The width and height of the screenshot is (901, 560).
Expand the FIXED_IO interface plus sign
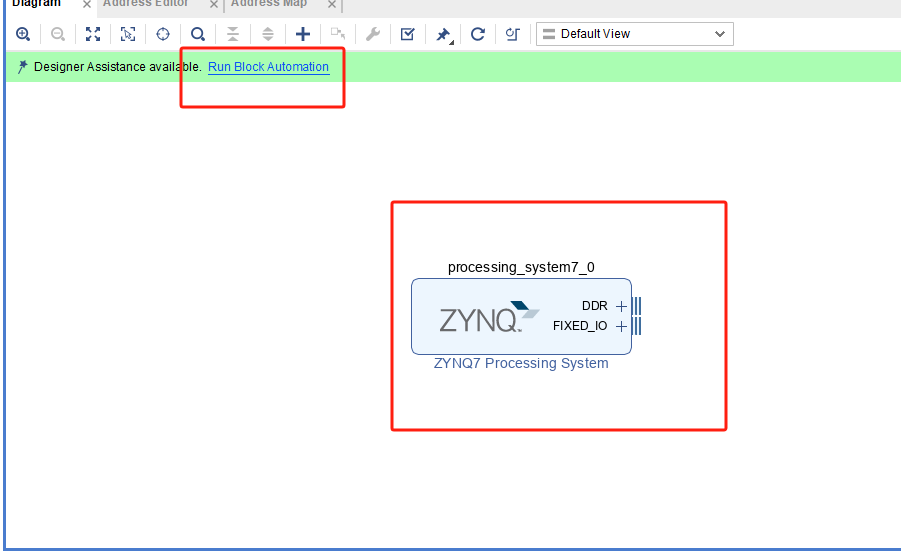[x=621, y=326]
